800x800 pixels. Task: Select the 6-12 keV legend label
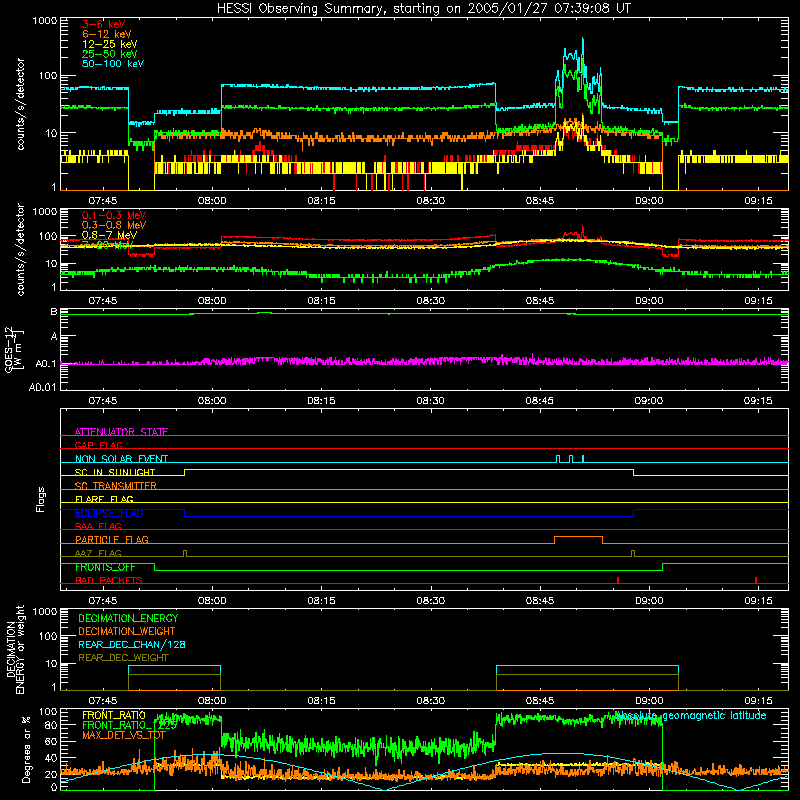click(107, 34)
